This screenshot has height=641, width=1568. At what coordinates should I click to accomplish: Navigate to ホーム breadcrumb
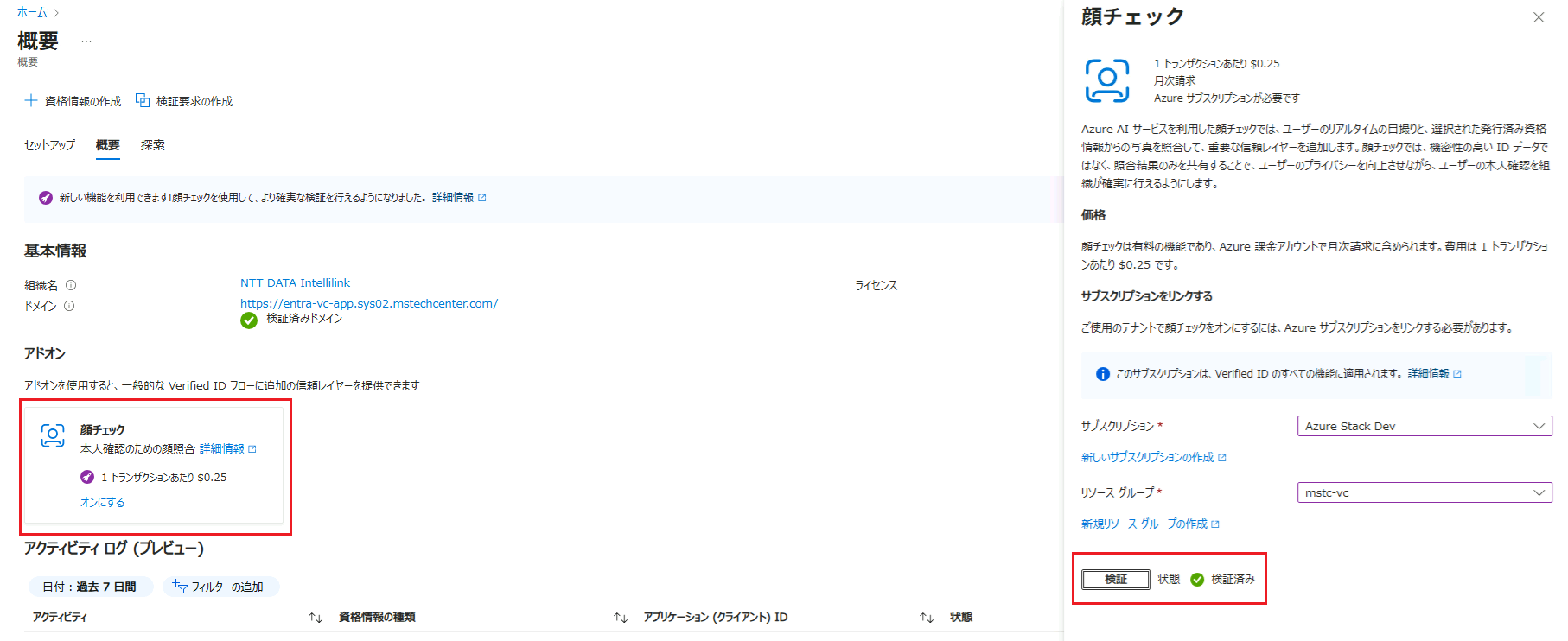click(32, 12)
